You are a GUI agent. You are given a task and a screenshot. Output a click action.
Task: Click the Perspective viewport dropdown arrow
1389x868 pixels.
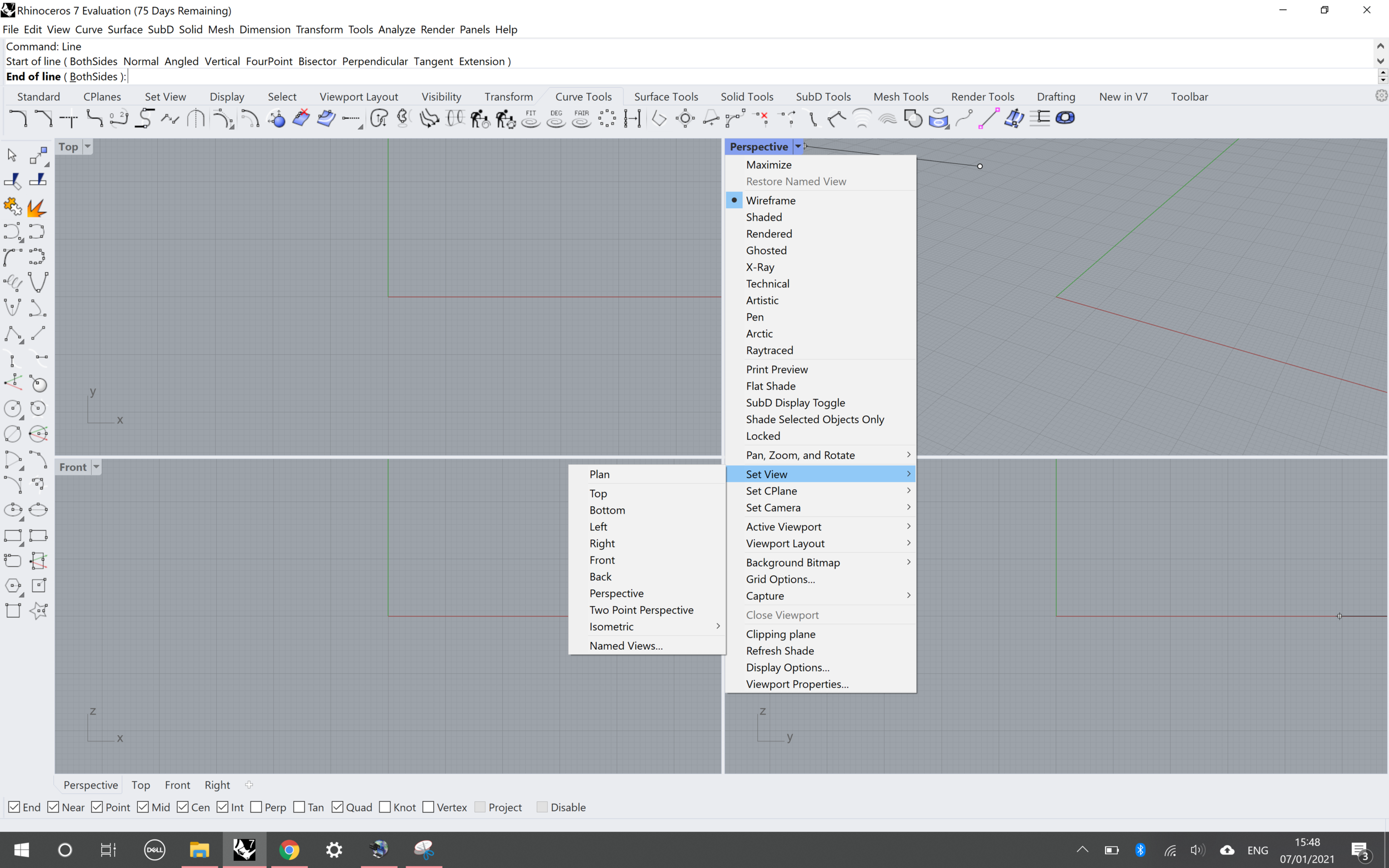pos(798,147)
